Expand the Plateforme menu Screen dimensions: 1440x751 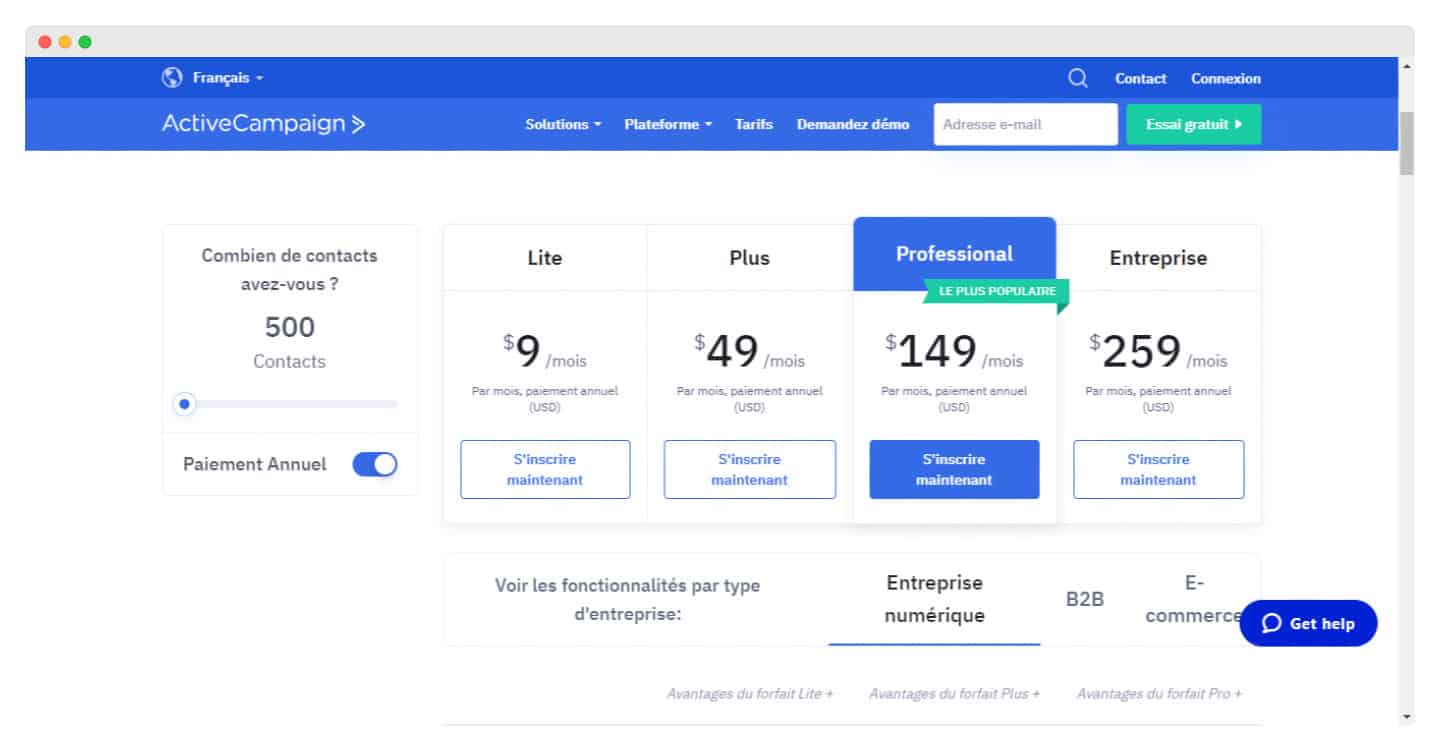668,125
